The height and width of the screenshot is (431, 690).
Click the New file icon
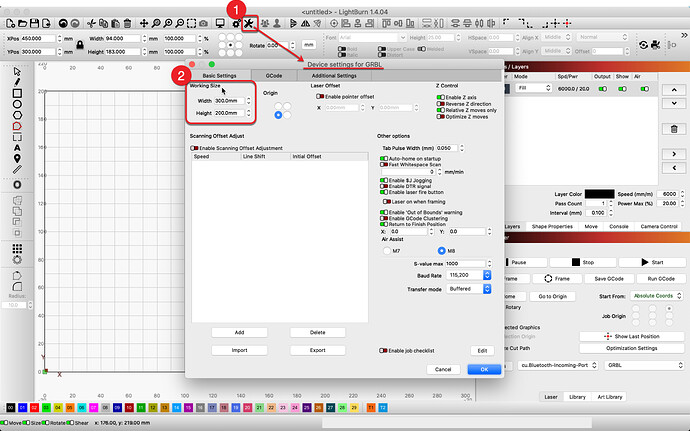11,23
